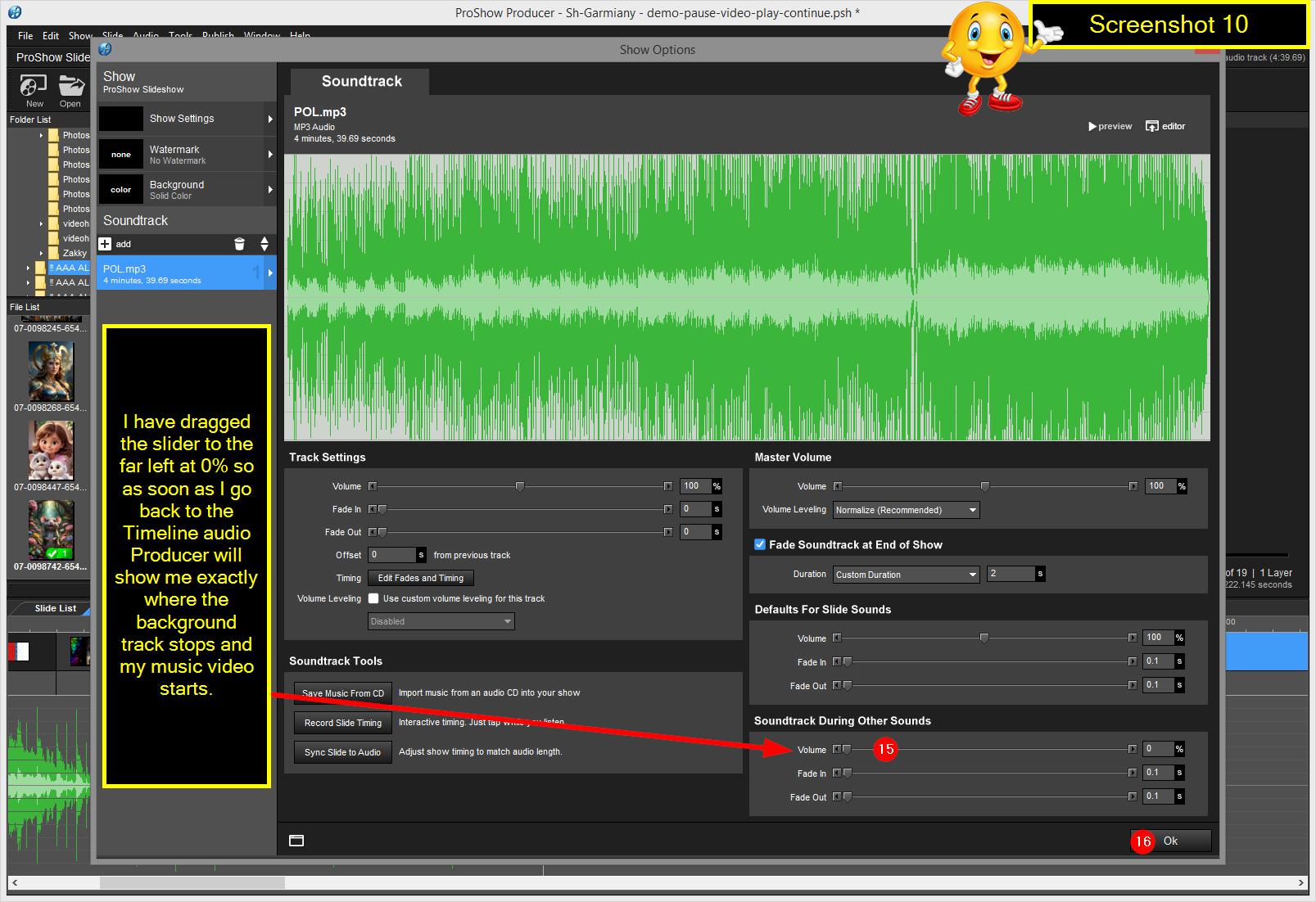Click the Offset seconds input field
This screenshot has width=1316, height=902.
392,555
